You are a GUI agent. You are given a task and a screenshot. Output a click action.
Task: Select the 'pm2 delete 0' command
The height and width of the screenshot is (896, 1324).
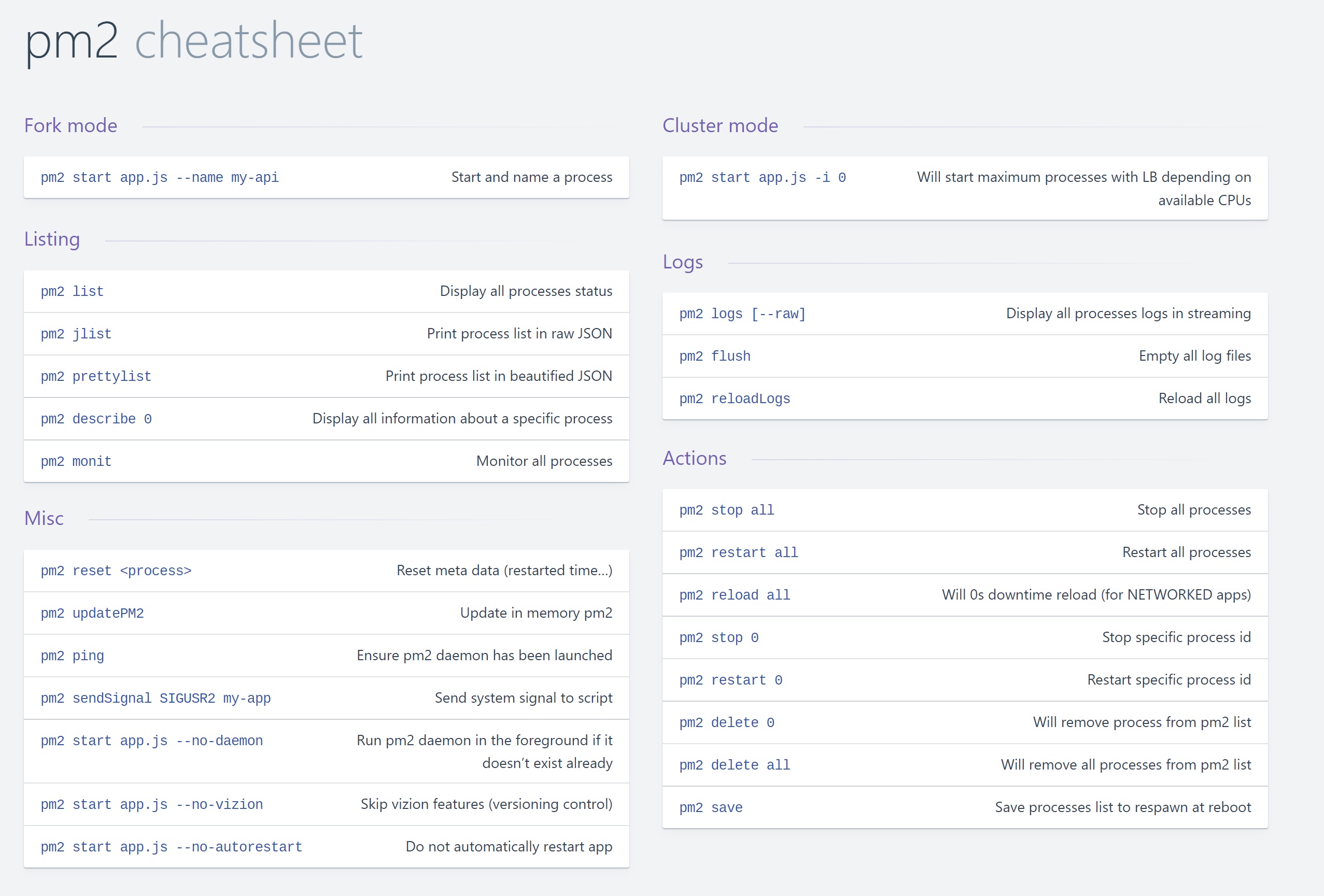tap(727, 723)
